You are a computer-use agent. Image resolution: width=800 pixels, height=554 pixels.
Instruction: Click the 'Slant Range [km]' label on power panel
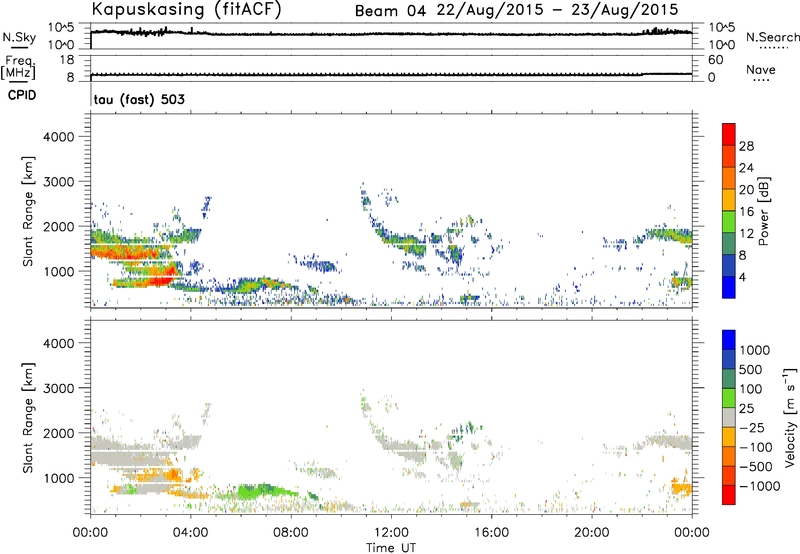click(28, 212)
